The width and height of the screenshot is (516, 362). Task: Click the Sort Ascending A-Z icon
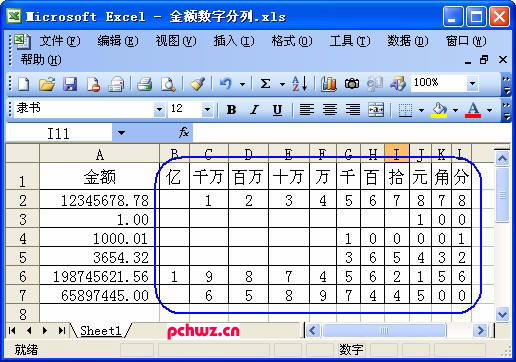299,84
